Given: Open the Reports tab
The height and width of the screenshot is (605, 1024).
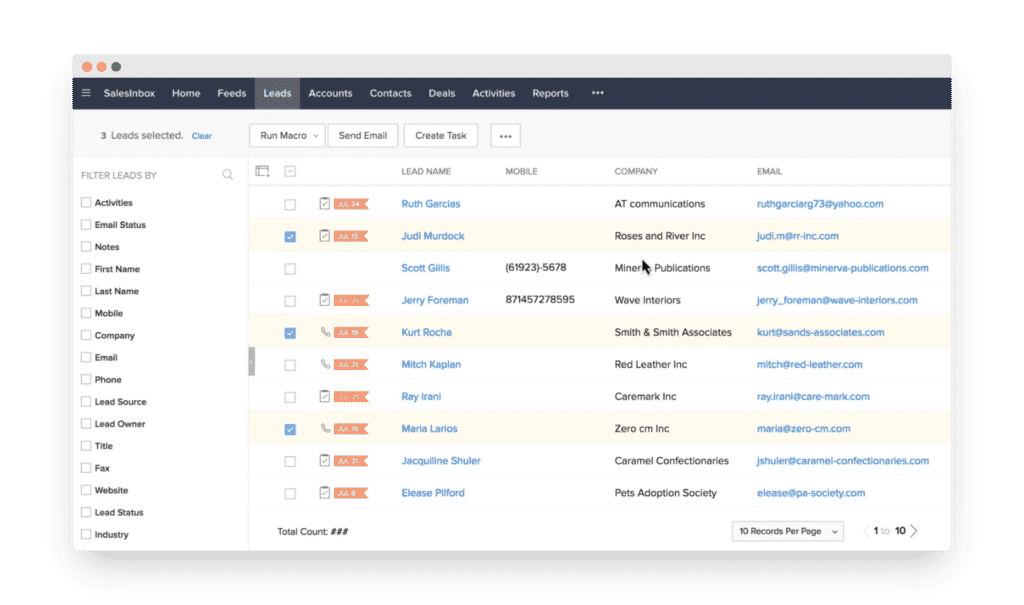Looking at the screenshot, I should [x=550, y=93].
